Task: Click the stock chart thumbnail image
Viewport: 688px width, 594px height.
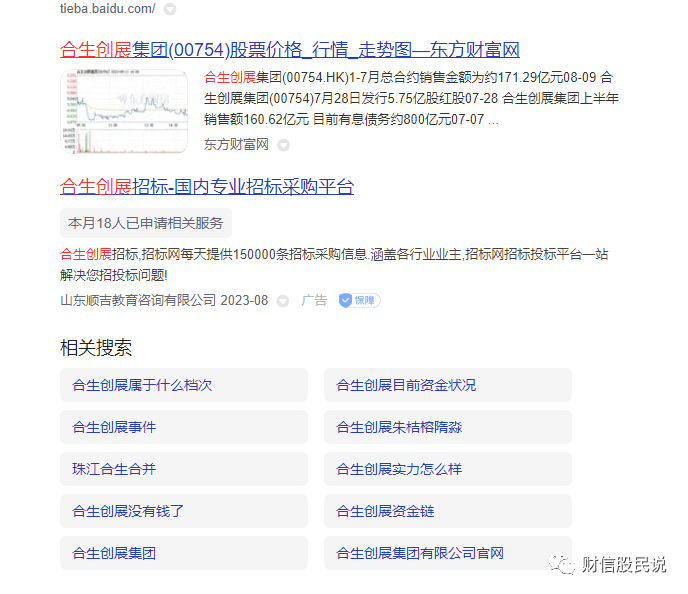Action: (x=124, y=111)
